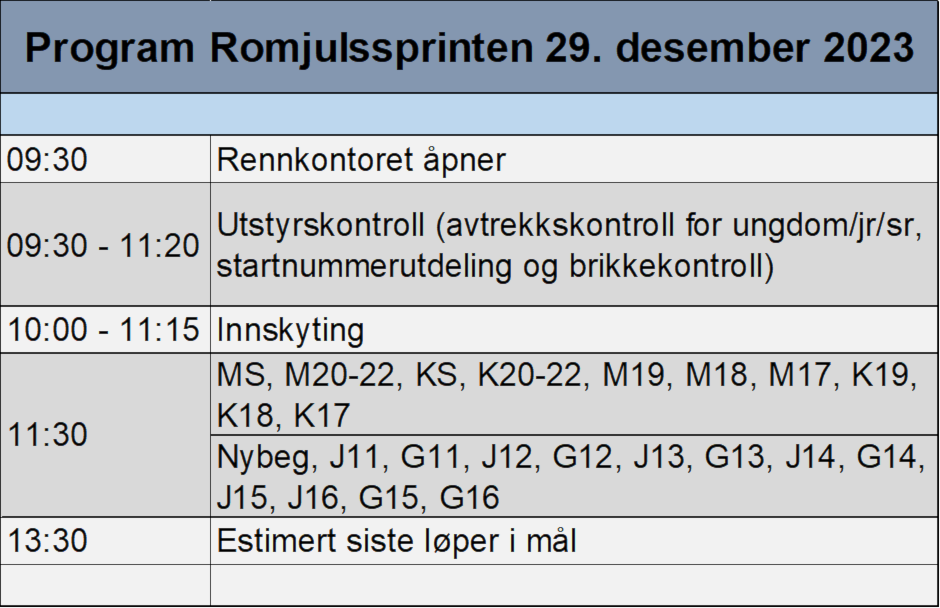Select the 09:30 time cell beside Rennkontoret åpner
Image resolution: width=940 pixels, height=608 pixels.
105,160
